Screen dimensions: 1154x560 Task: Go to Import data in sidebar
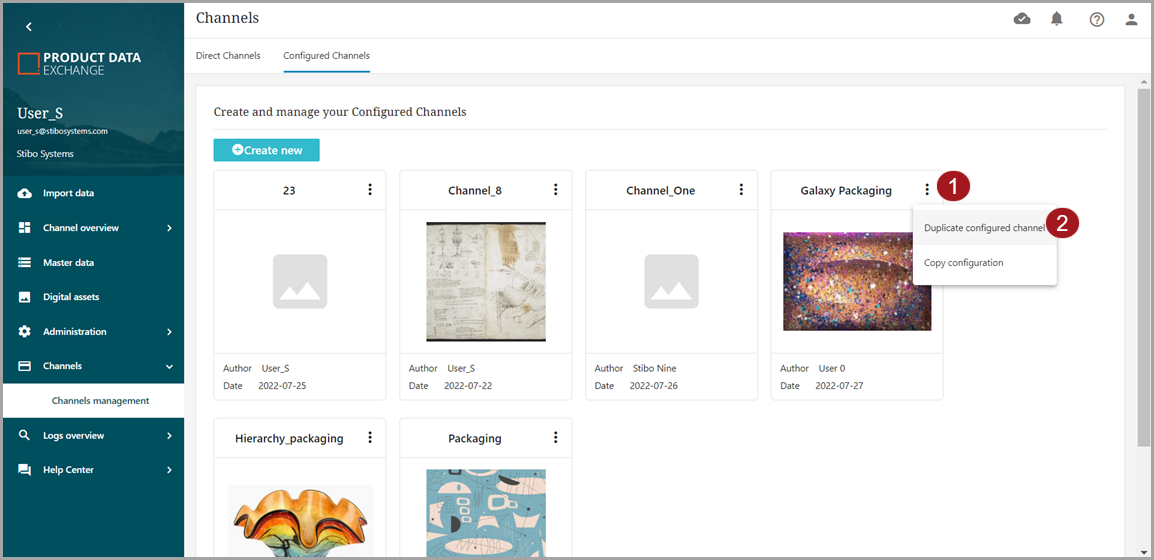[x=68, y=193]
